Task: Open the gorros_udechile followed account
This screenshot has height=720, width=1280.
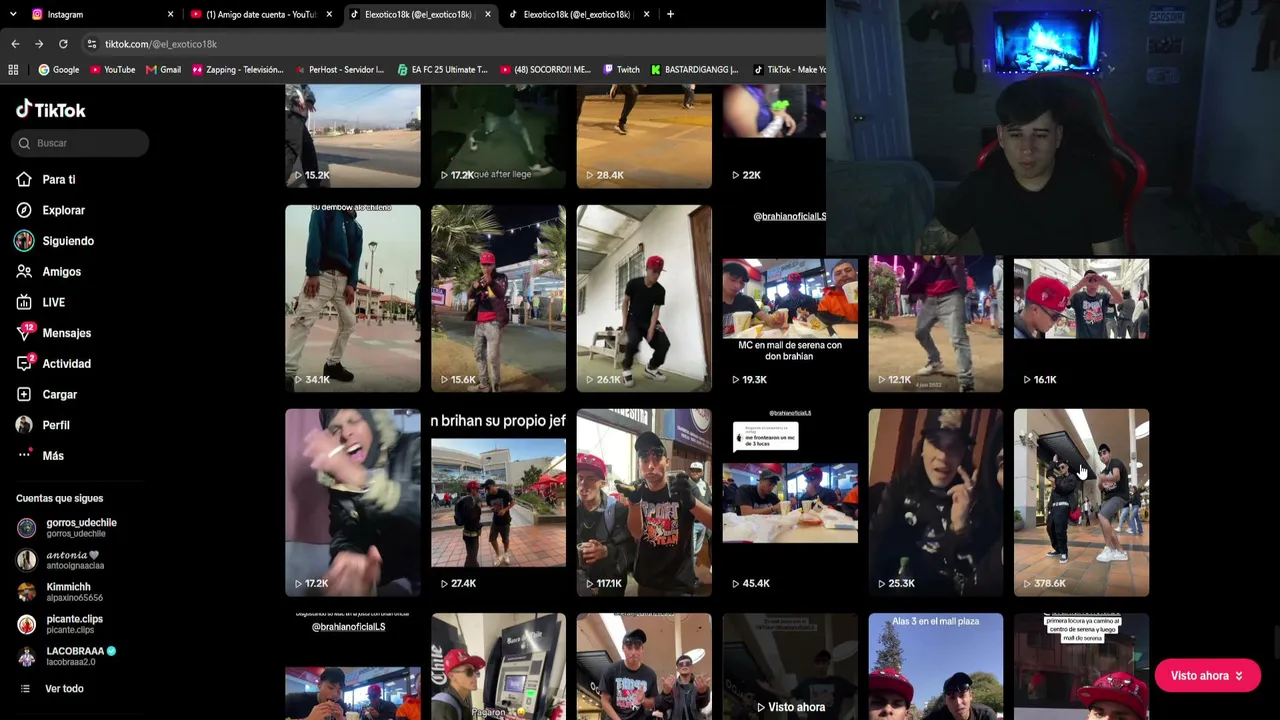Action: tap(70, 528)
